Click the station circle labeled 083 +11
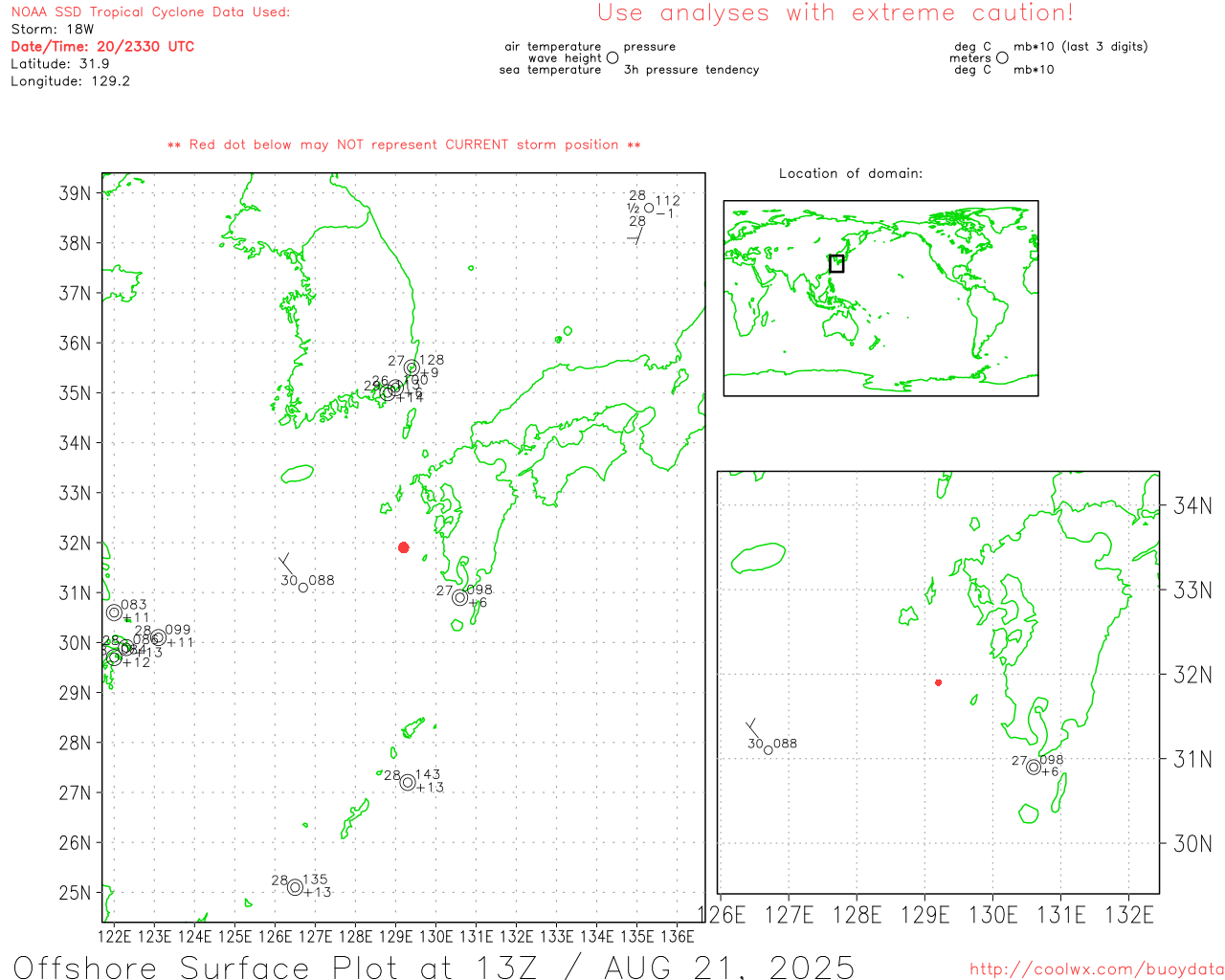The width and height of the screenshot is (1225, 980). pyautogui.click(x=115, y=612)
